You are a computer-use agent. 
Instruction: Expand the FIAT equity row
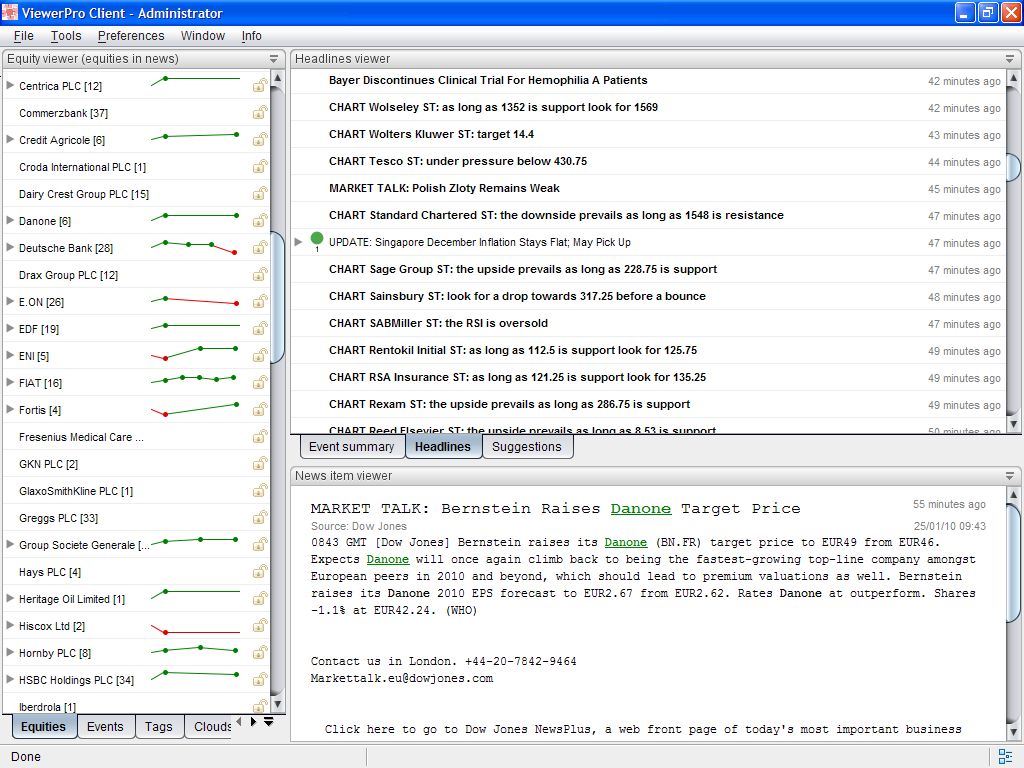coord(10,382)
